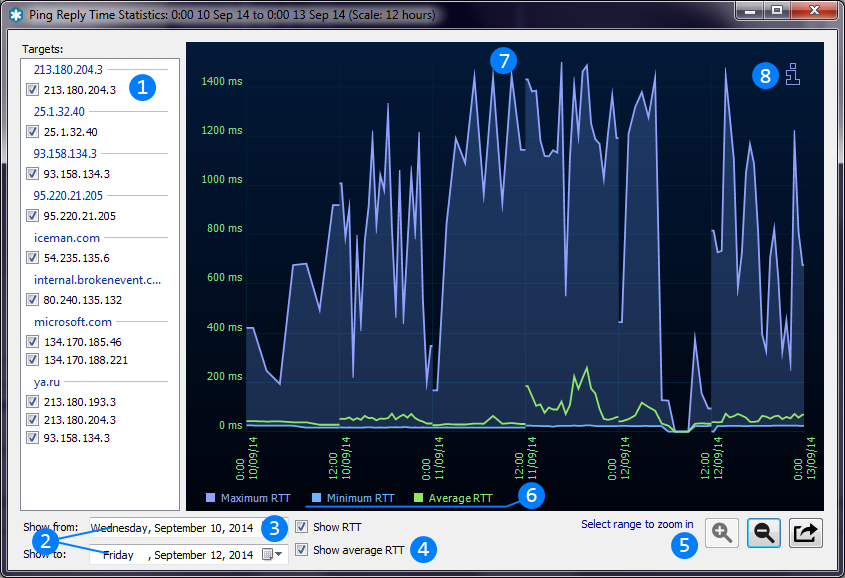Click the zoom in magnifier button
The height and width of the screenshot is (578, 845).
tap(722, 534)
